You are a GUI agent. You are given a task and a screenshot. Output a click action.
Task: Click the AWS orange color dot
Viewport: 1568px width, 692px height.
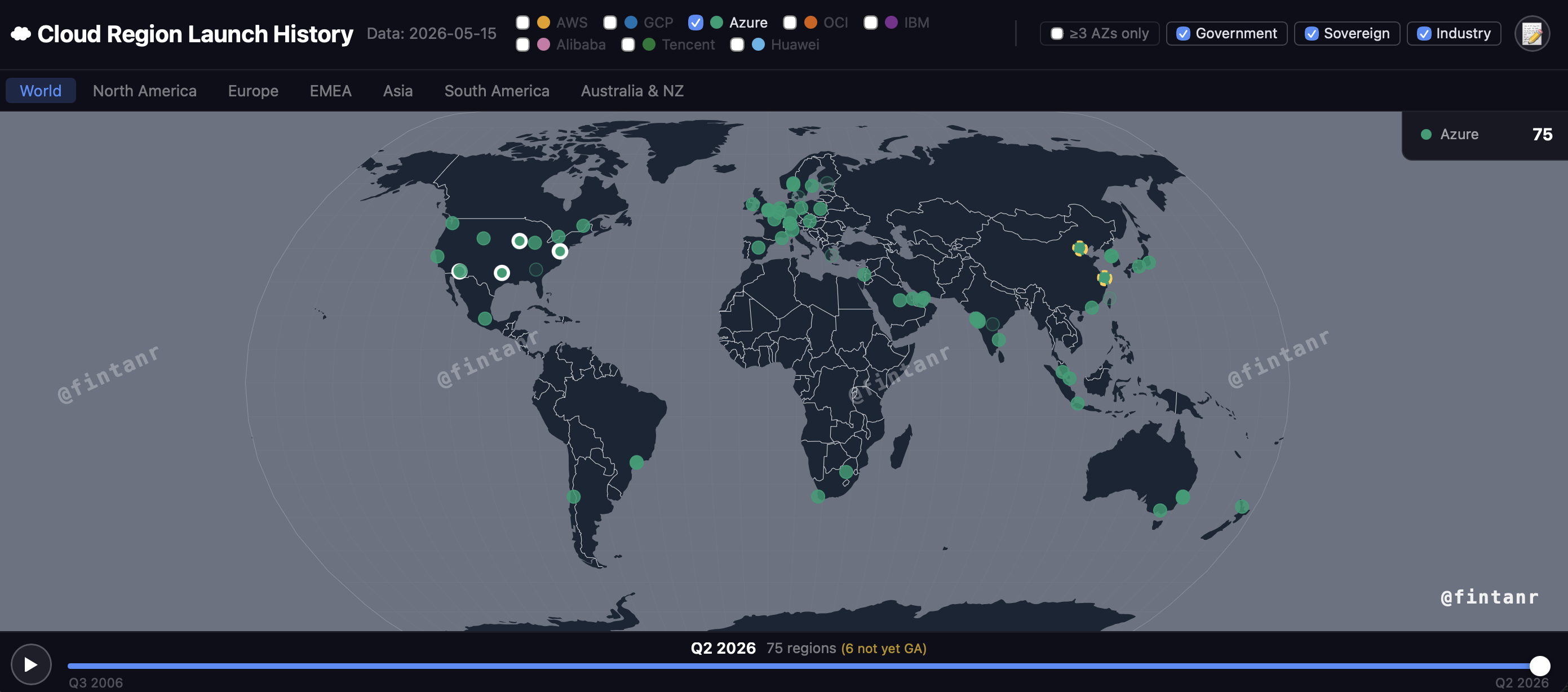point(543,23)
